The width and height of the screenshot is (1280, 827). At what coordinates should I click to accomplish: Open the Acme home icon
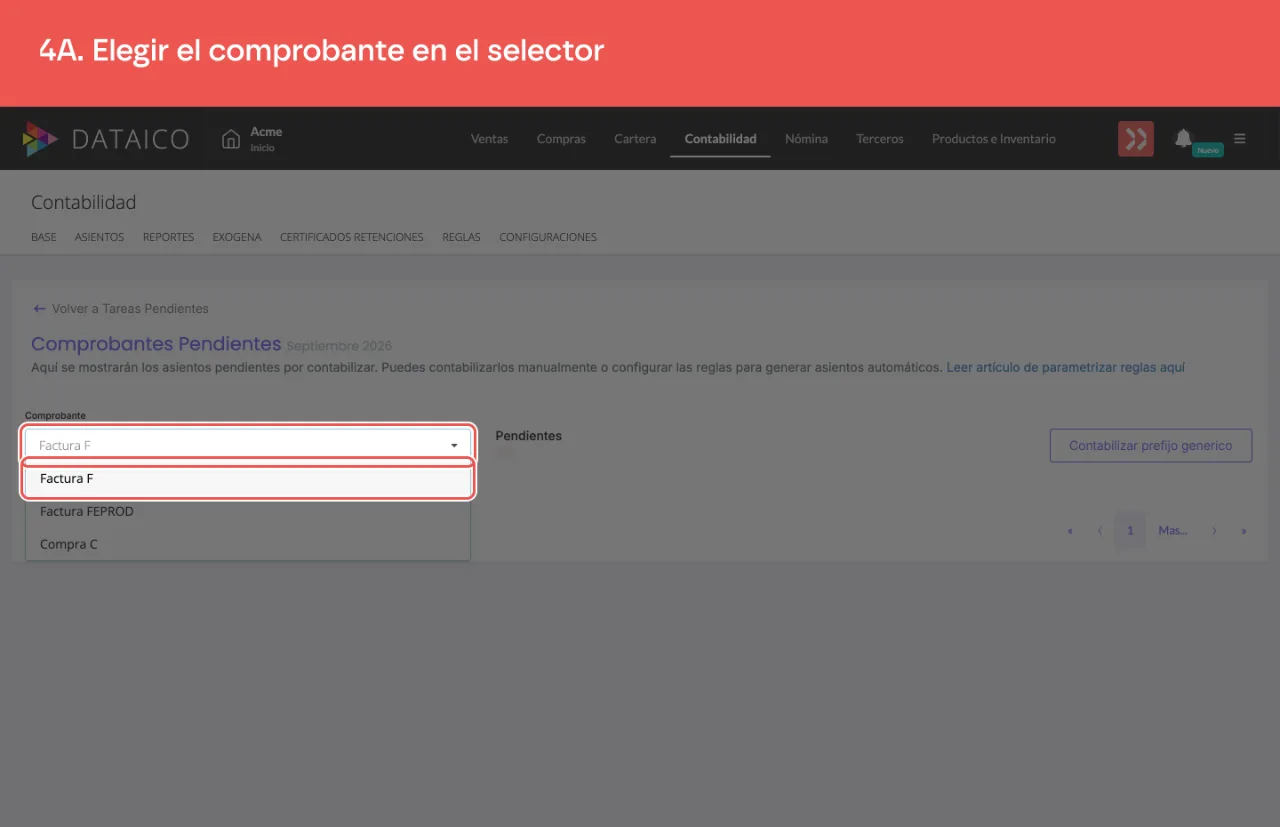231,139
